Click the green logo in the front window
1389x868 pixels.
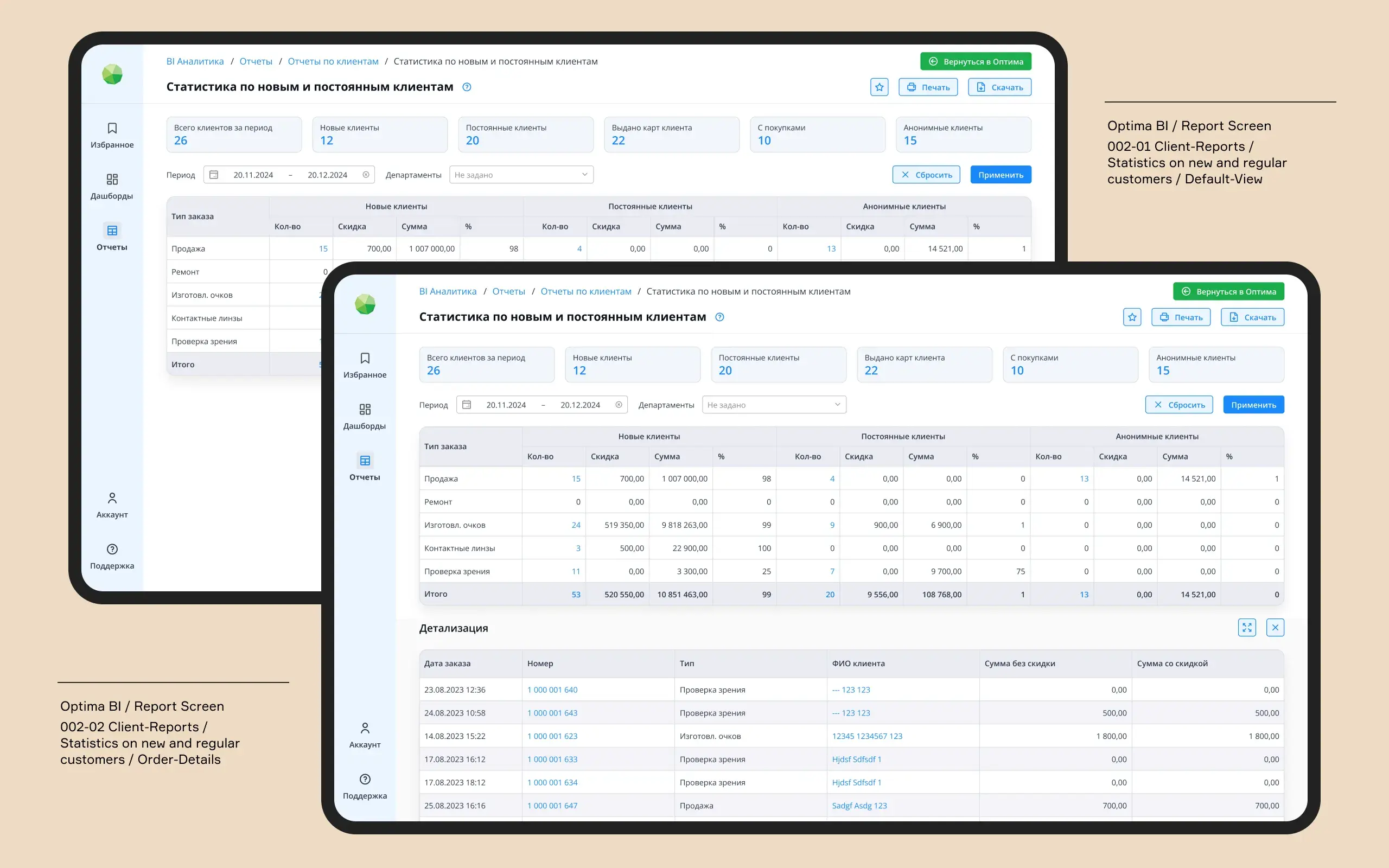(365, 304)
